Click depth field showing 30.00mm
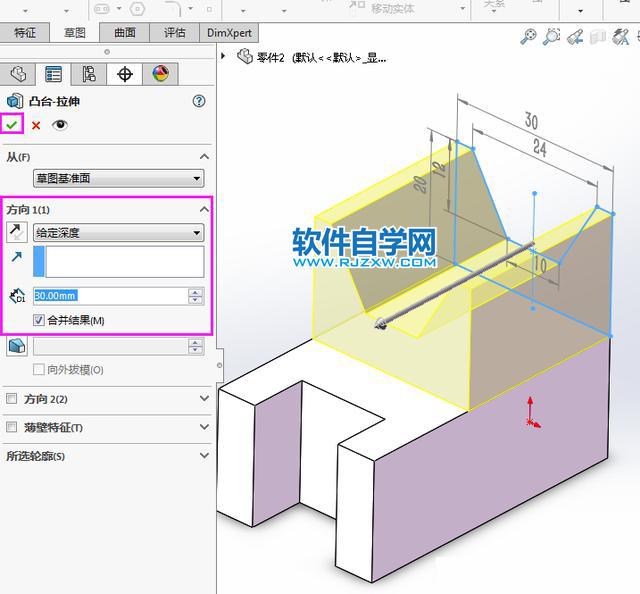Image resolution: width=640 pixels, height=594 pixels. point(111,296)
